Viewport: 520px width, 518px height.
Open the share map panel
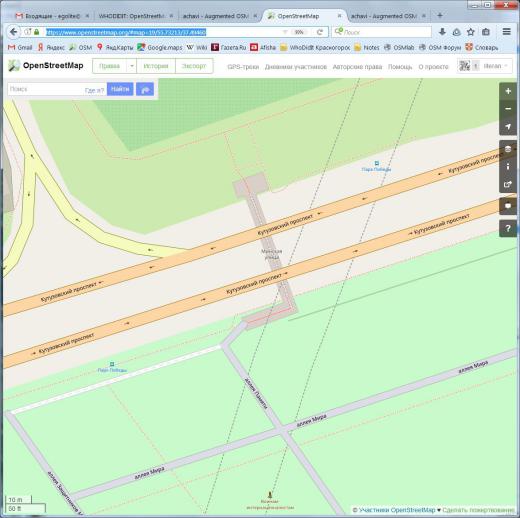point(508,184)
